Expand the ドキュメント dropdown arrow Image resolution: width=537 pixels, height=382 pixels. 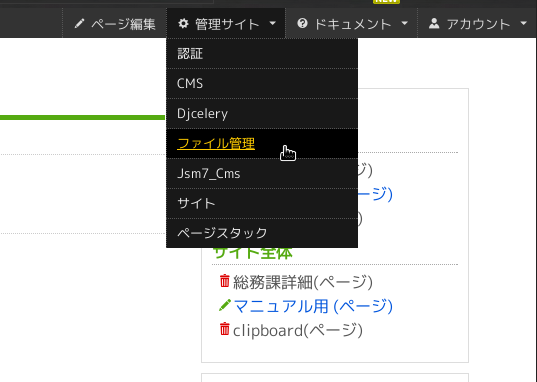(x=404, y=23)
